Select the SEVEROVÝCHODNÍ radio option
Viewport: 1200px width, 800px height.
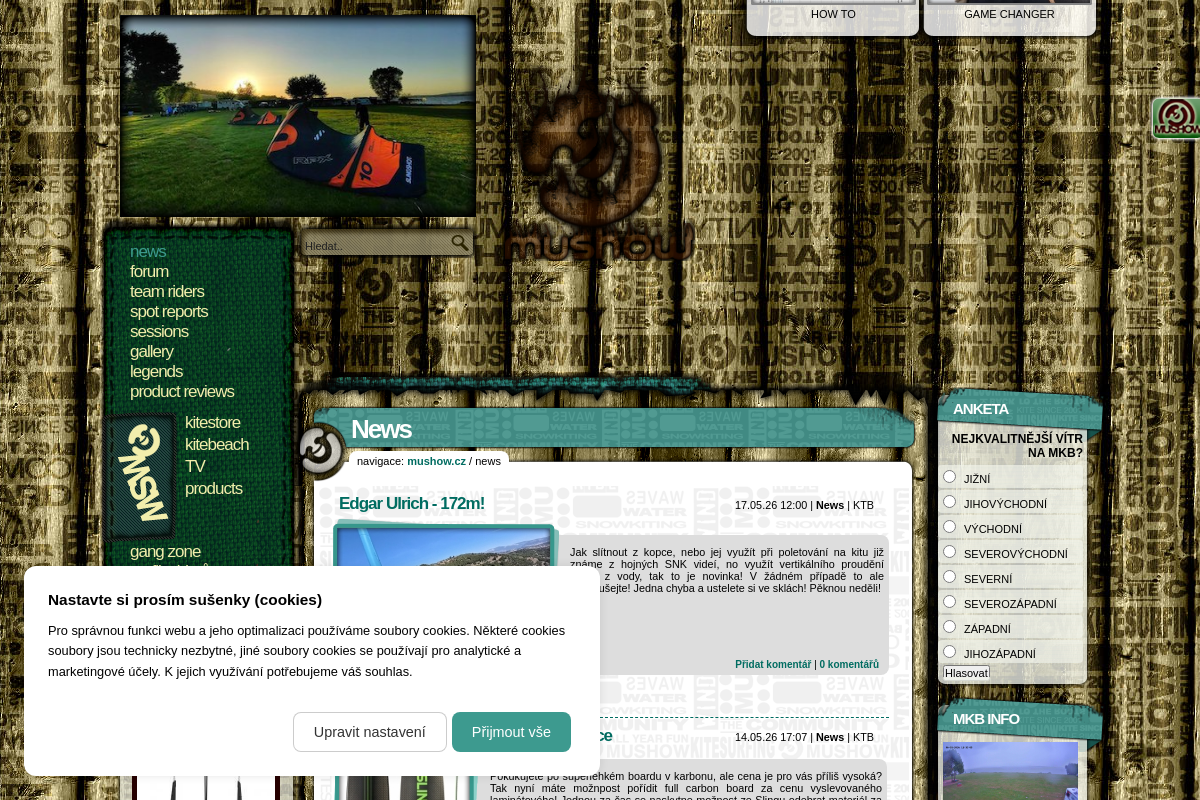[x=950, y=552]
